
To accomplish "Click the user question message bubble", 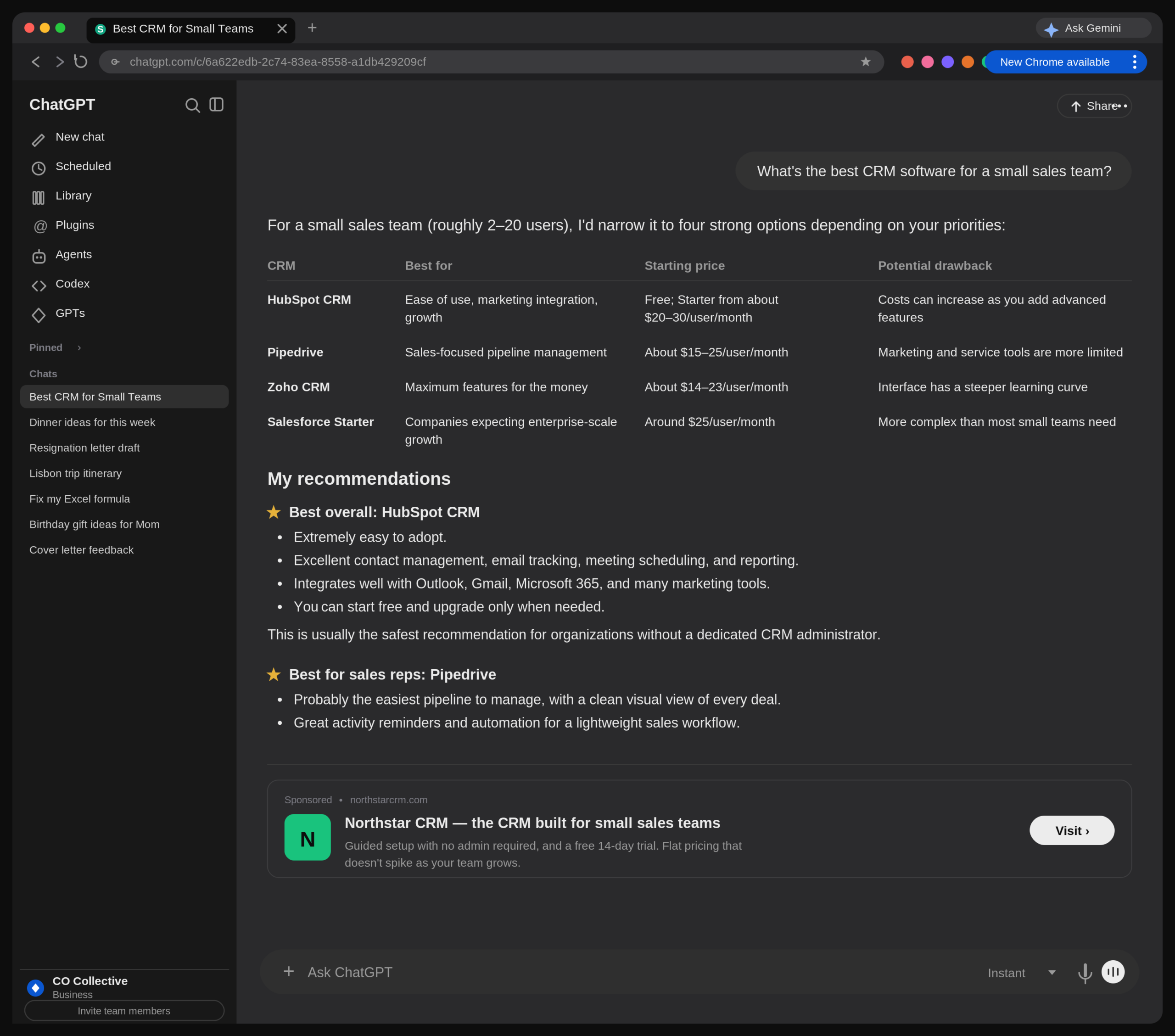I will (934, 171).
